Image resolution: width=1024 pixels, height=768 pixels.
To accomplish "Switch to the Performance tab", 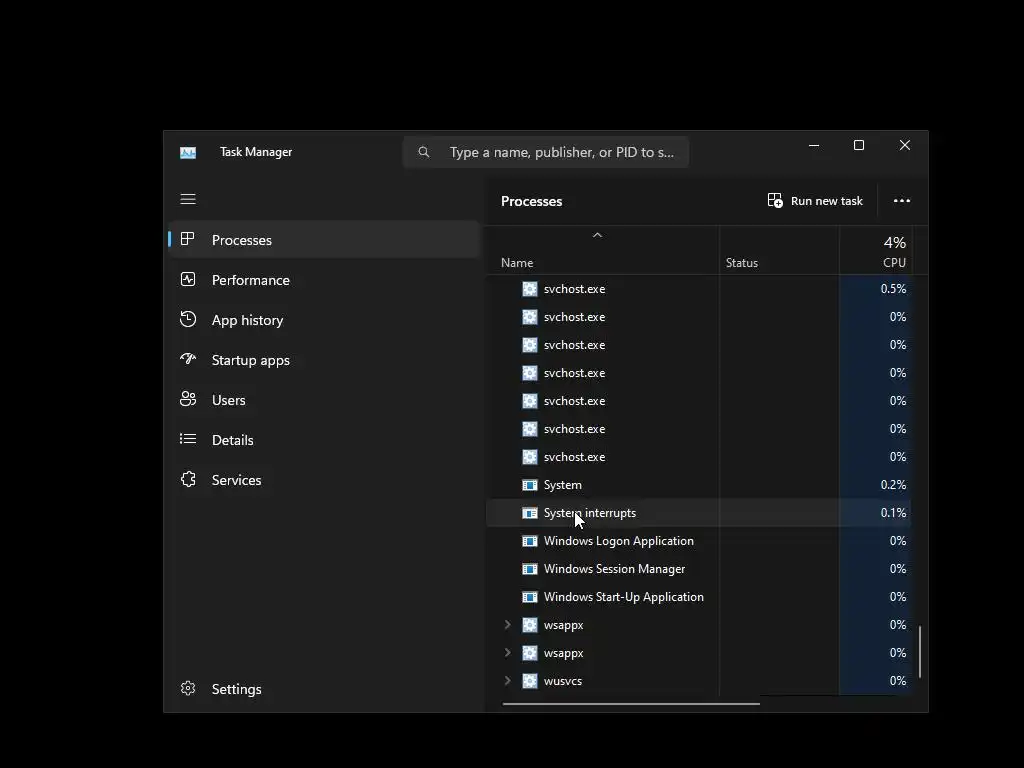I will tap(251, 280).
